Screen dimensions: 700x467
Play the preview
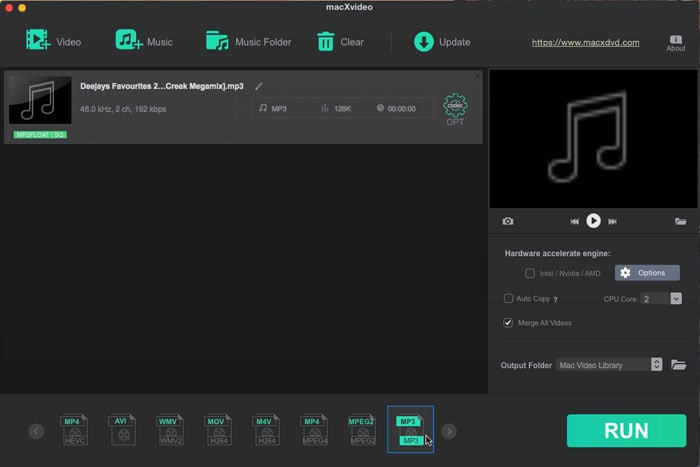click(x=593, y=221)
